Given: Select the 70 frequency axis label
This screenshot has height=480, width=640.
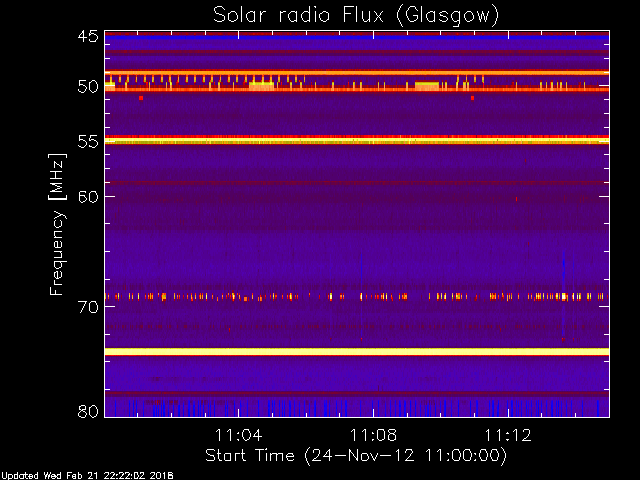Looking at the screenshot, I should (88, 307).
